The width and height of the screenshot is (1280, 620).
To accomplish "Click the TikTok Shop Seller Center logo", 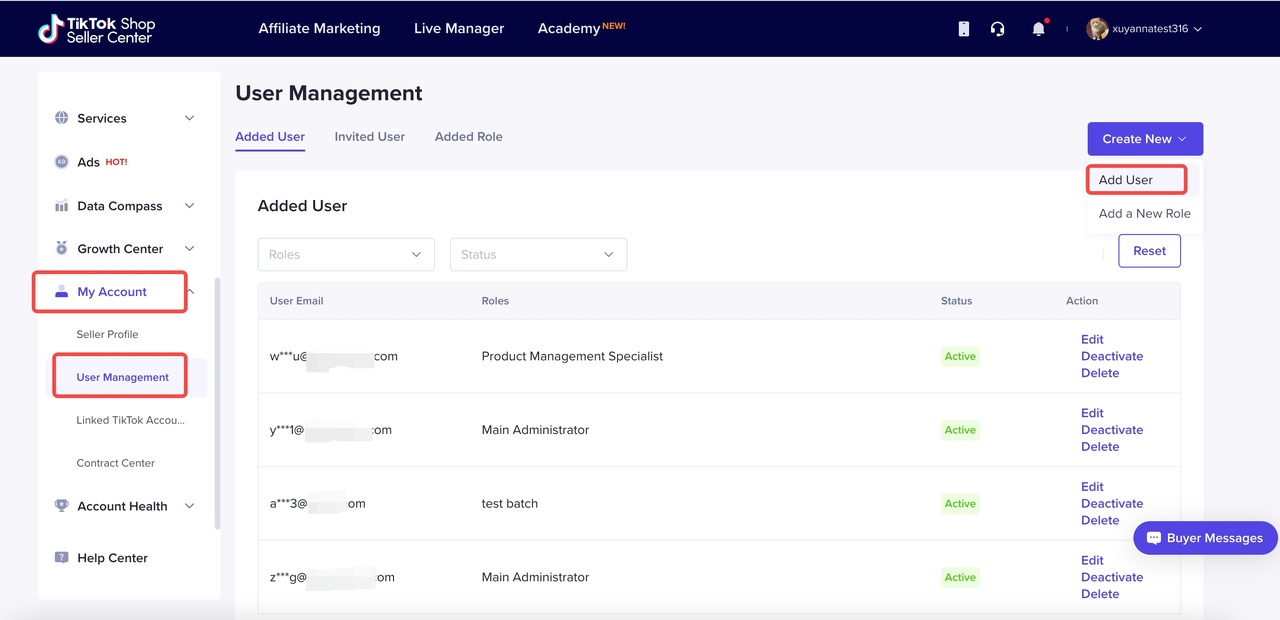I will (96, 29).
